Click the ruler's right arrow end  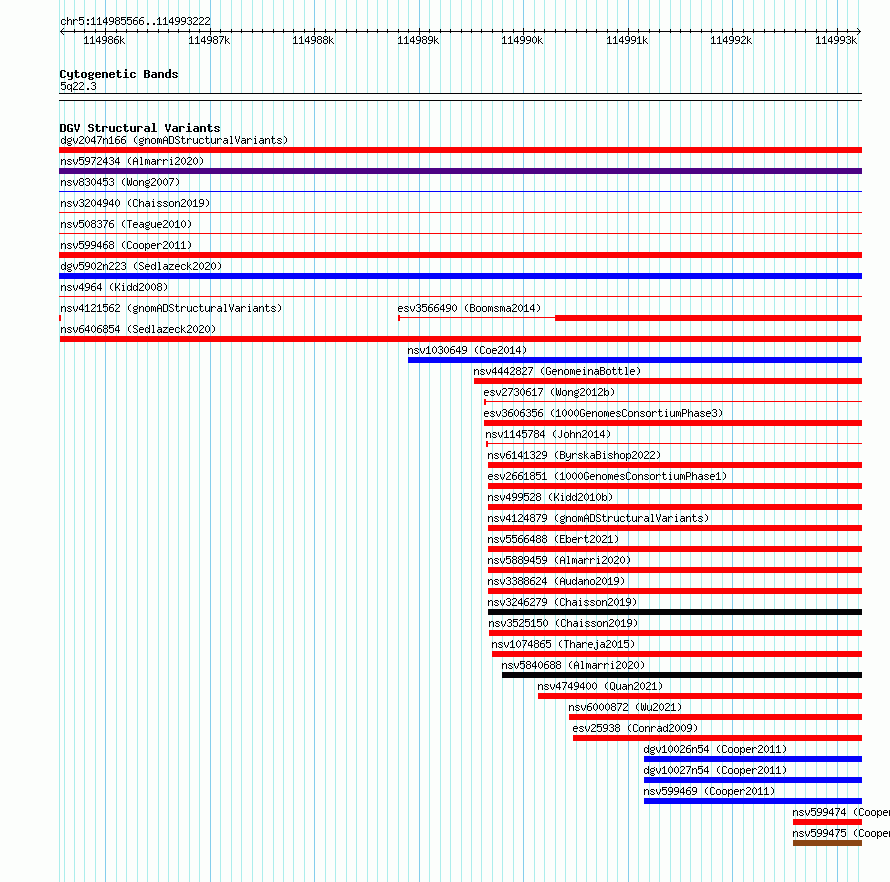click(859, 31)
